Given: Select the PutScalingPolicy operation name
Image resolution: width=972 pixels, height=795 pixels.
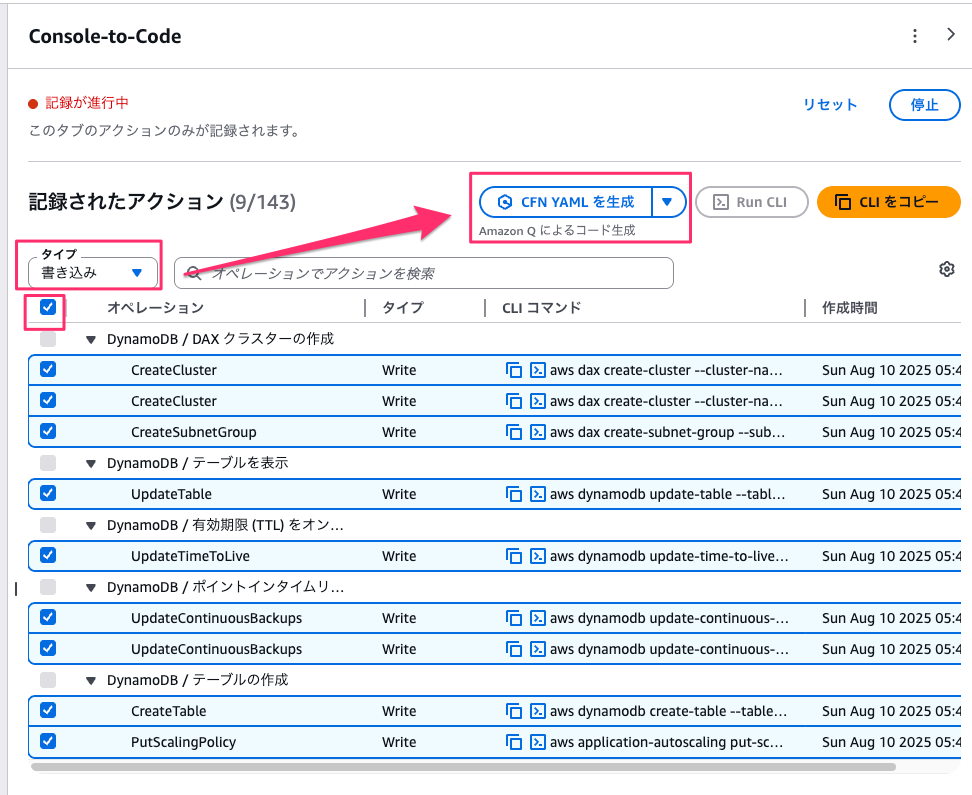Looking at the screenshot, I should [x=183, y=742].
